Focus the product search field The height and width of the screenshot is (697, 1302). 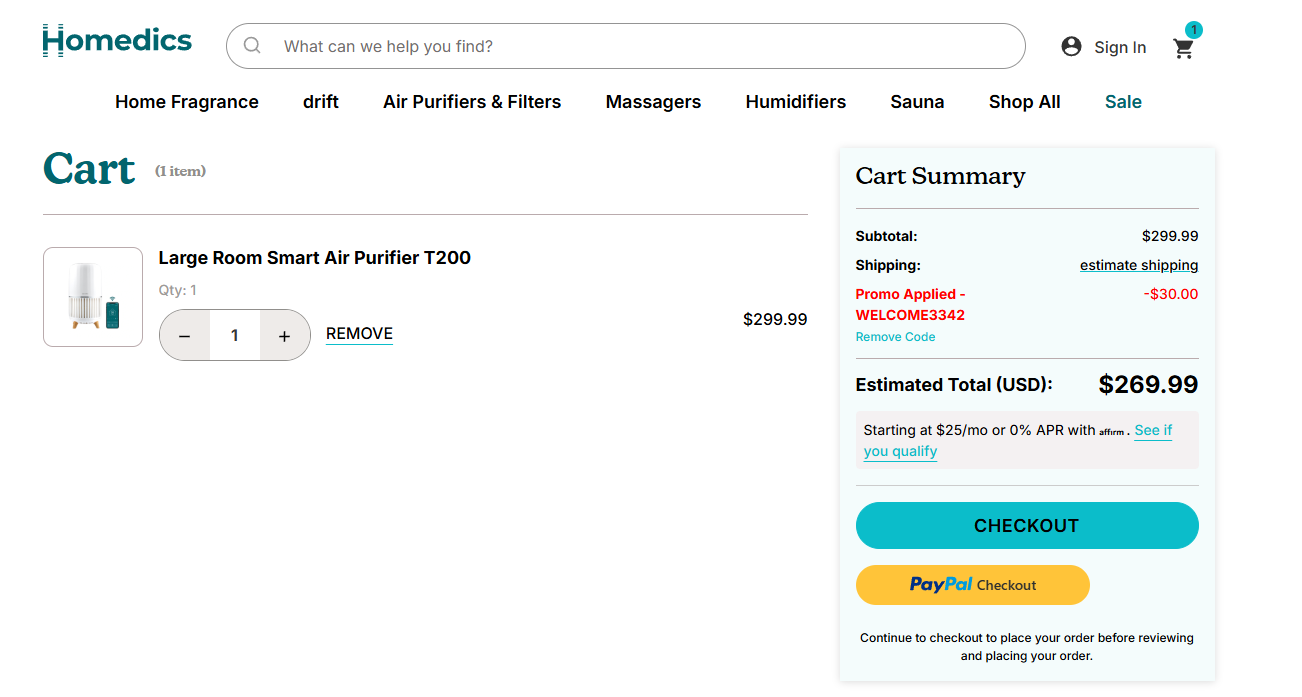click(x=626, y=46)
